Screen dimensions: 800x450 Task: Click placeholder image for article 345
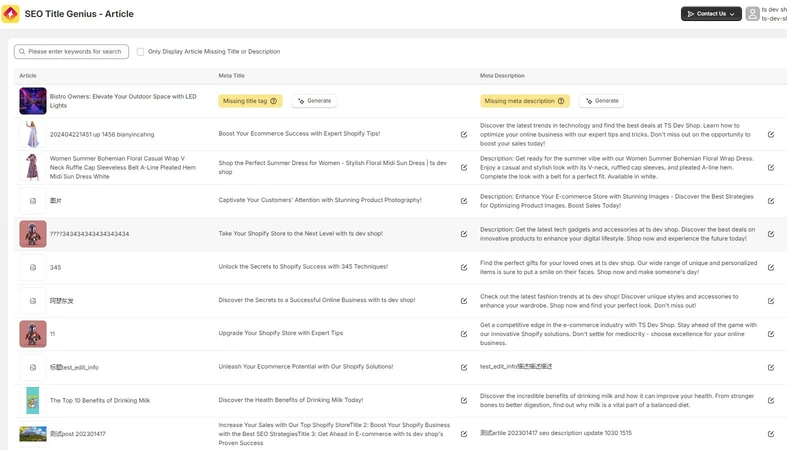(33, 267)
